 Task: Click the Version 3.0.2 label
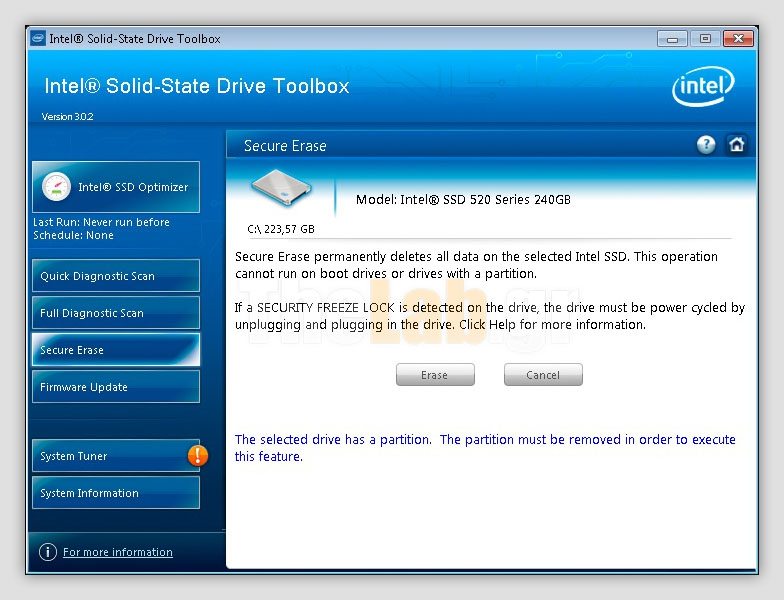pos(68,116)
